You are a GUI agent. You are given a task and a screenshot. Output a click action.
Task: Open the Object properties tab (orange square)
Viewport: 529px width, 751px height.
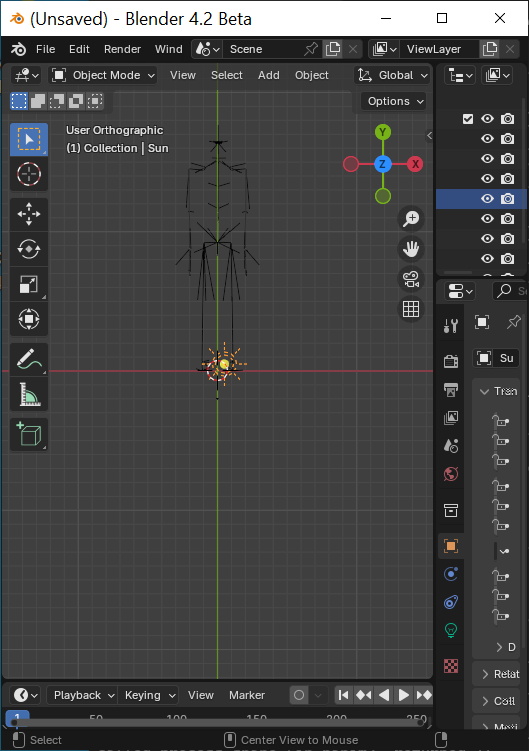click(451, 546)
